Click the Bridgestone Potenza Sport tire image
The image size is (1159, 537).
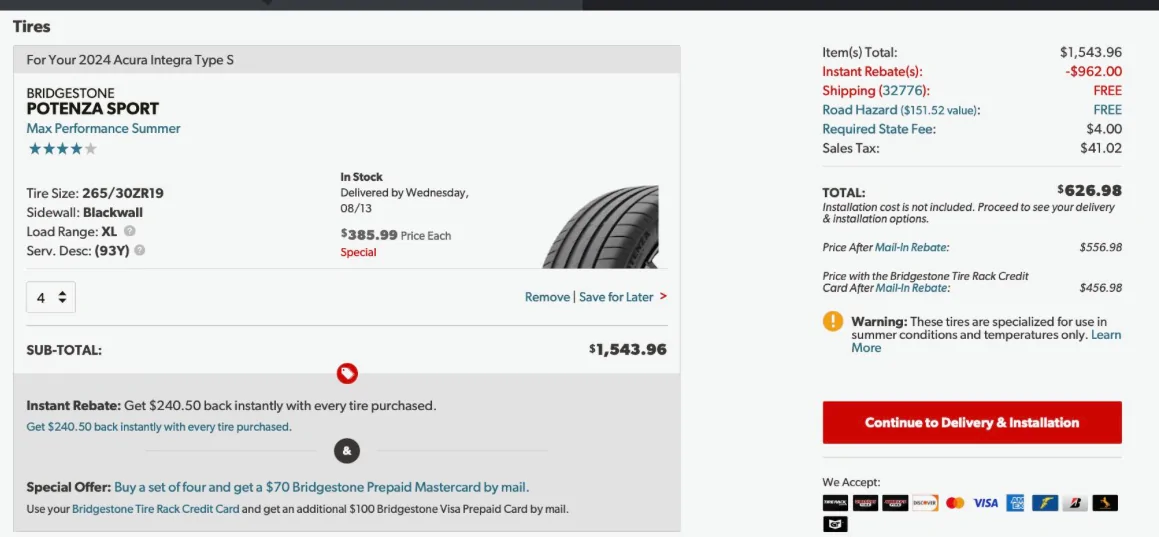[601, 227]
